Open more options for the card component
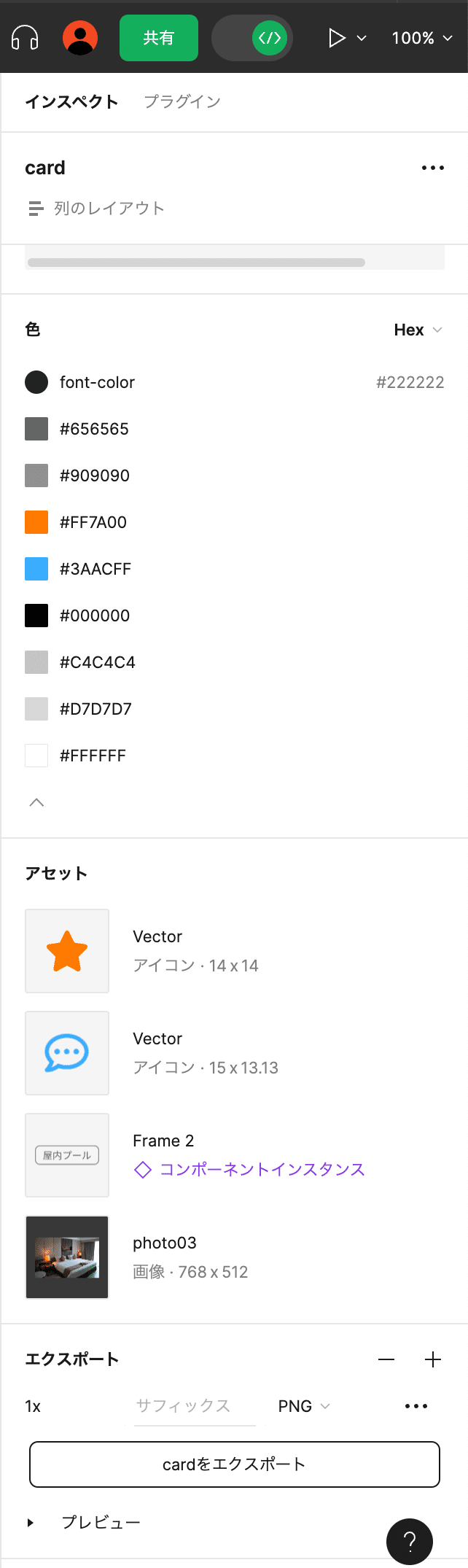Viewport: 468px width, 1568px height. click(x=433, y=168)
